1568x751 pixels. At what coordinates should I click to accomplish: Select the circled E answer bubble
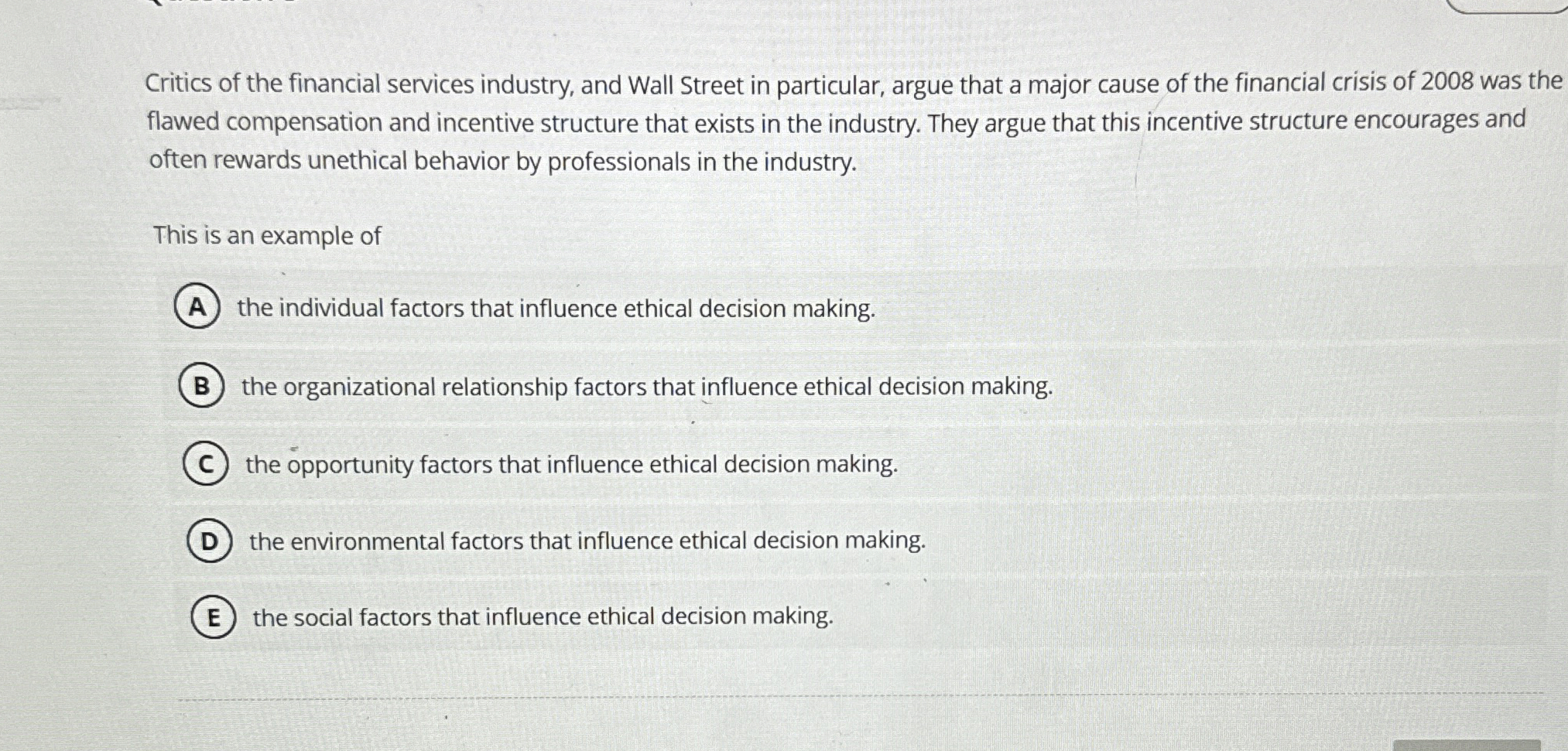pyautogui.click(x=213, y=617)
